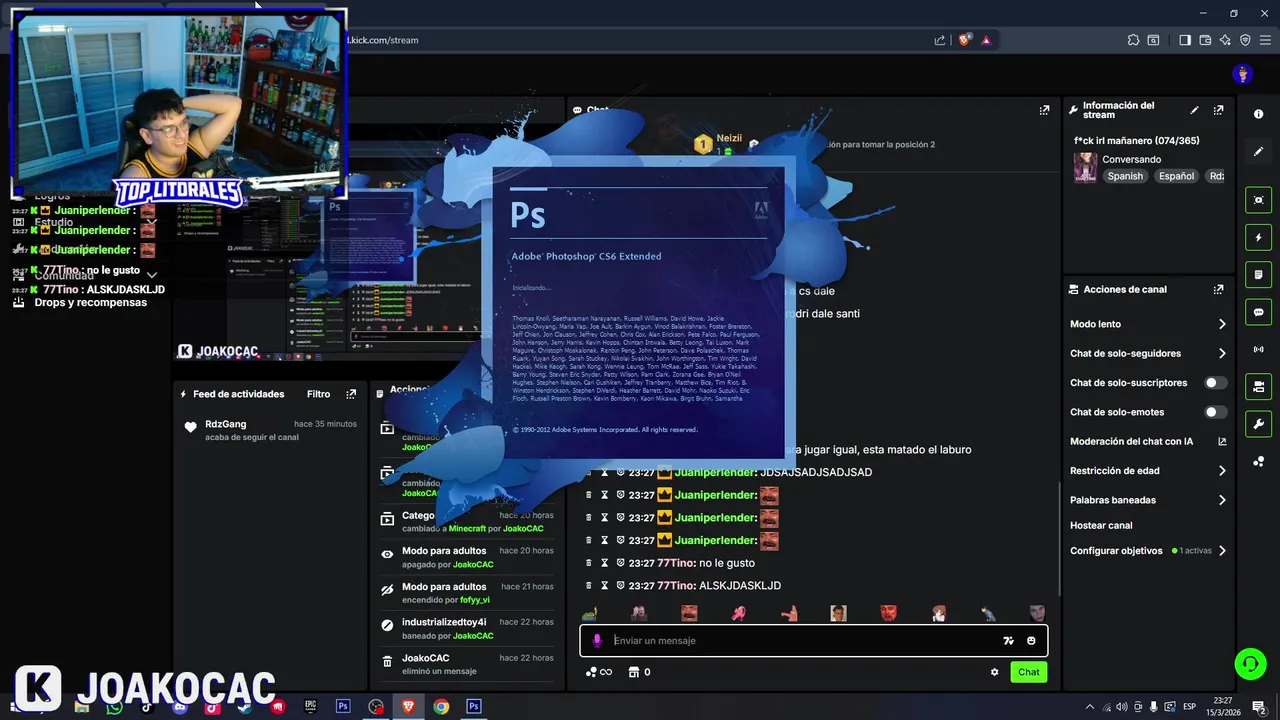
Task: Toggle the browser sidebar panel icon
Action: pyautogui.click(x=1185, y=40)
